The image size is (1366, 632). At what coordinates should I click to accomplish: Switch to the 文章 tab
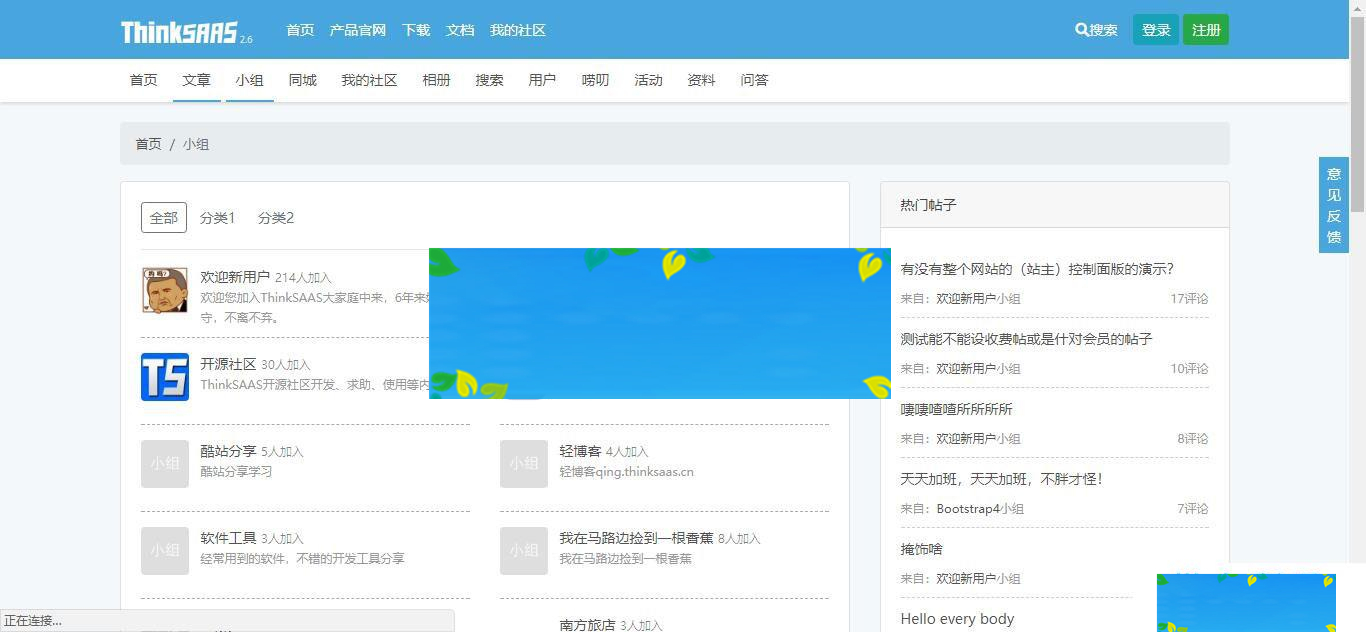196,80
